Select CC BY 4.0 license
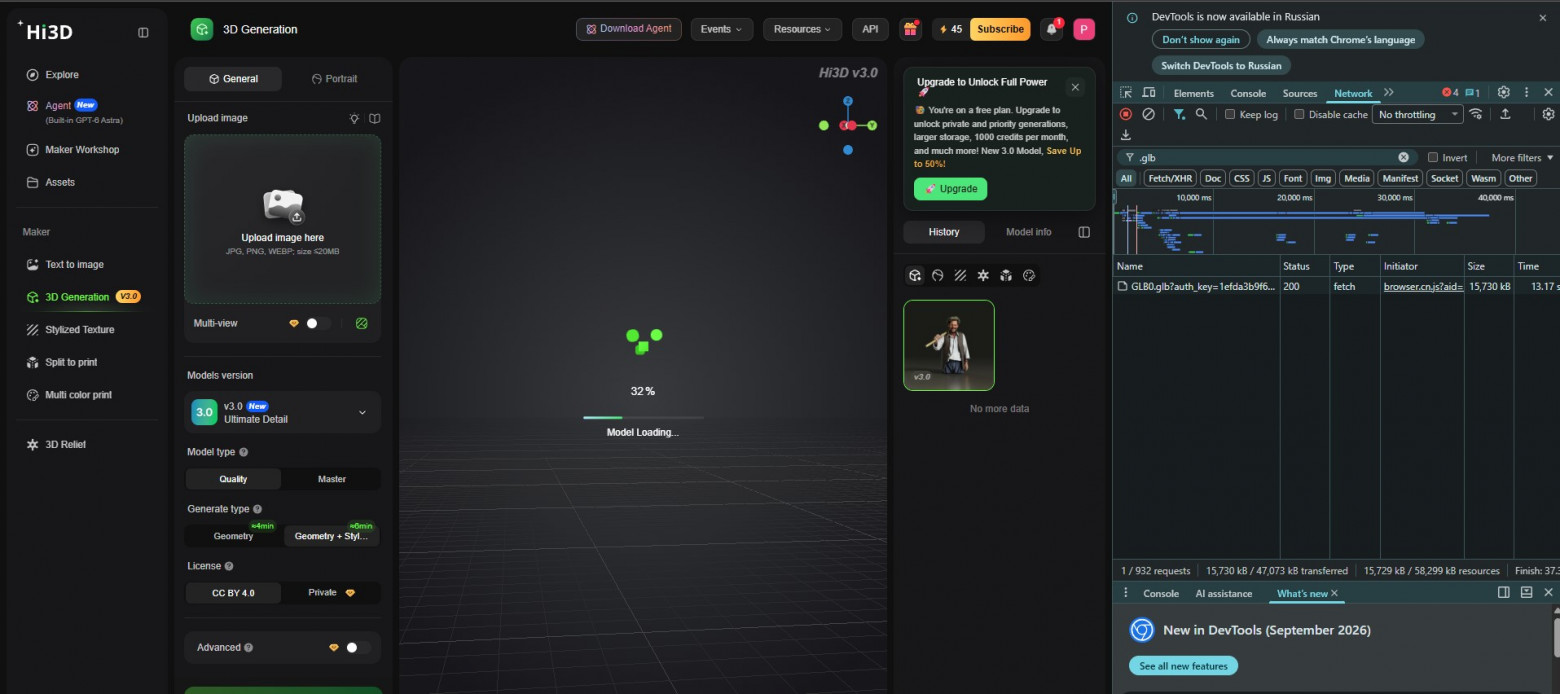The width and height of the screenshot is (1560, 694). pos(233,593)
